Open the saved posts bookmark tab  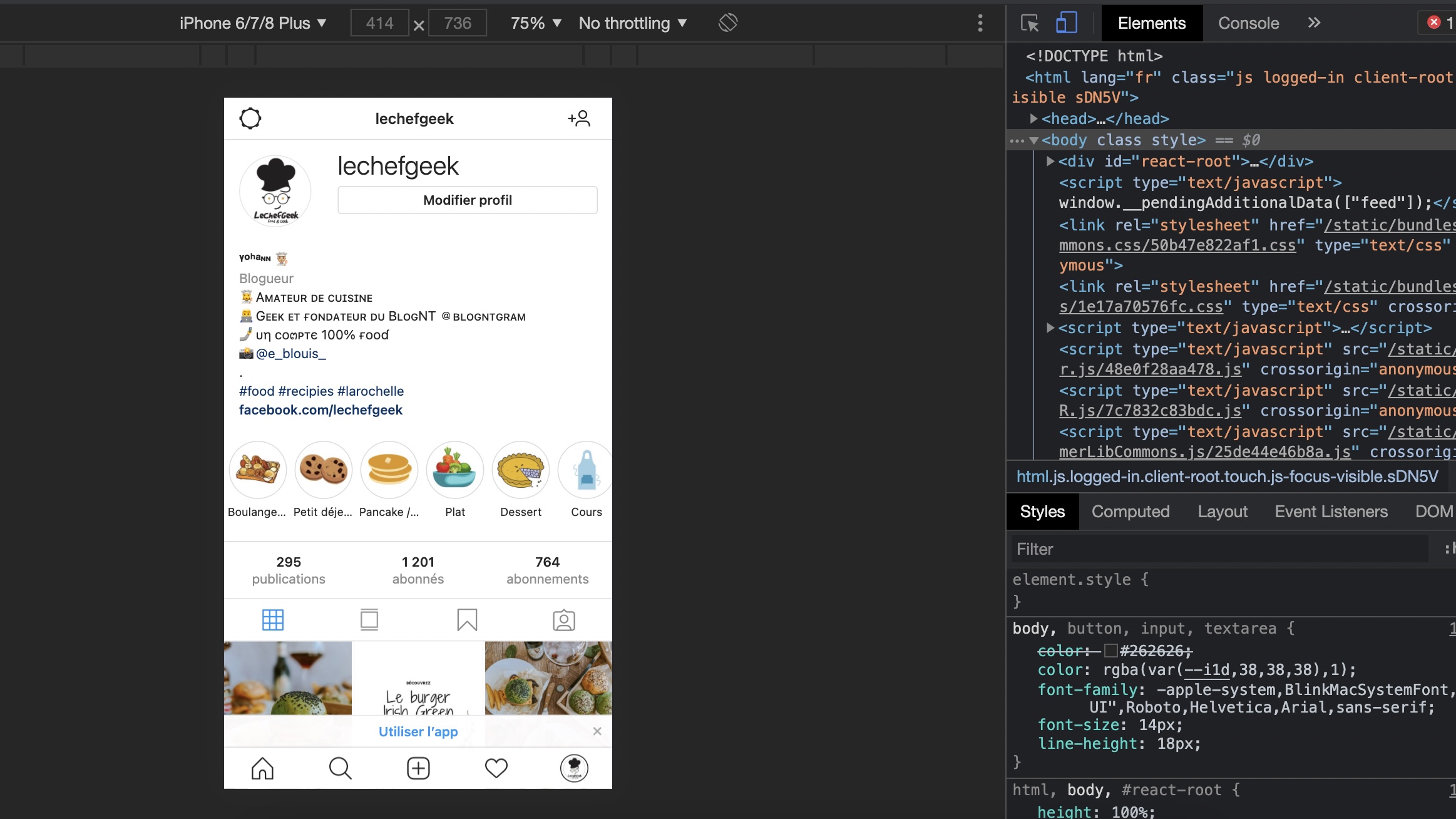467,620
